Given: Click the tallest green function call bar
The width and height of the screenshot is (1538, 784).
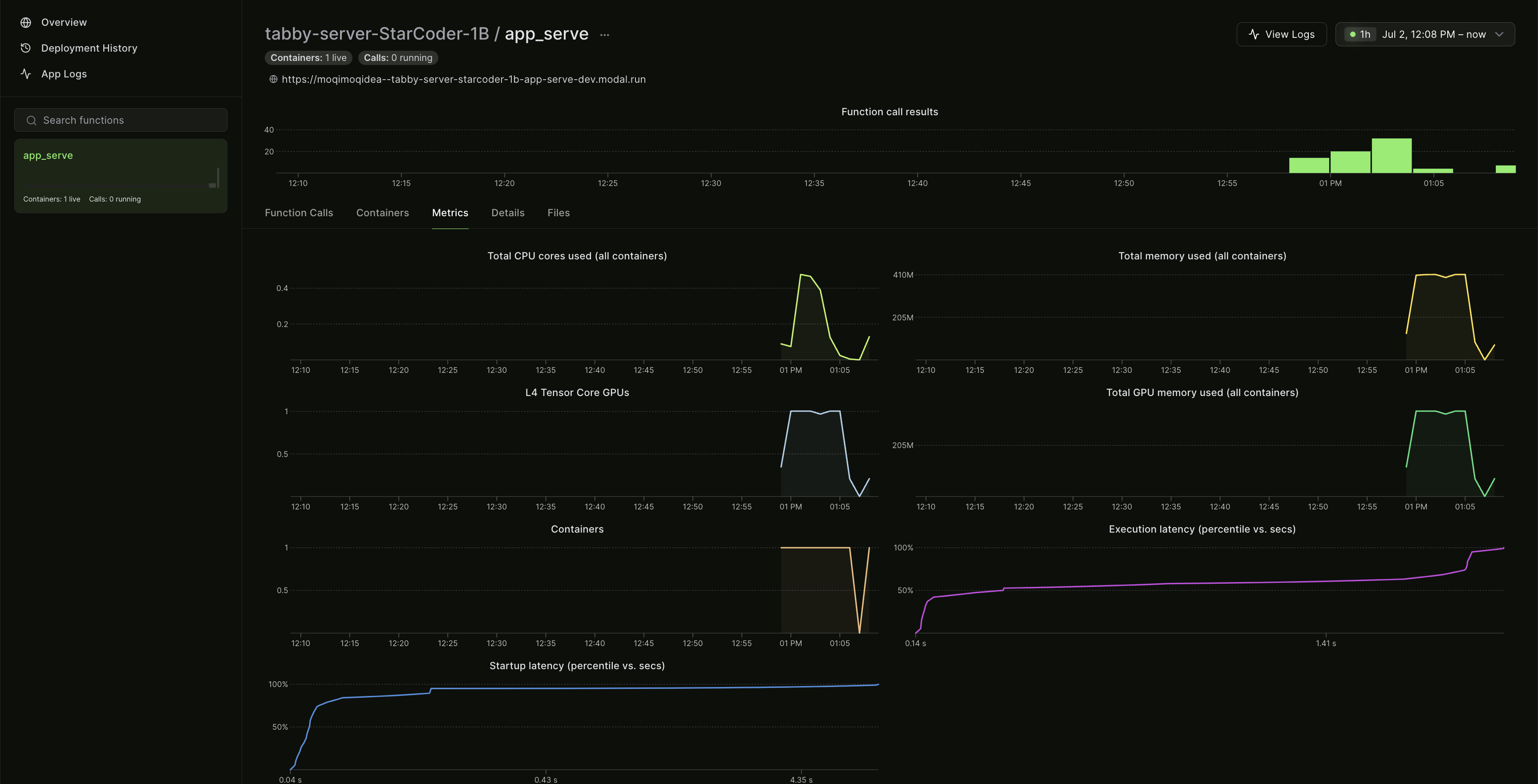Looking at the screenshot, I should pos(1391,155).
